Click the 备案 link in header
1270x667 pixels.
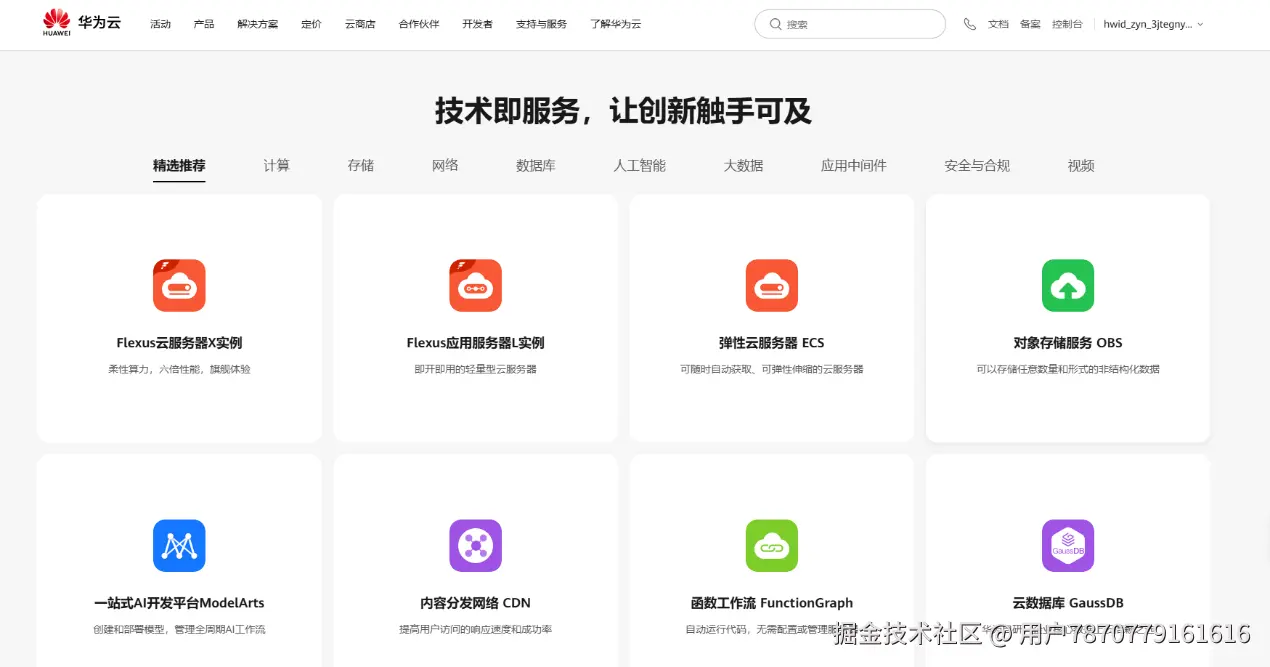point(1030,24)
